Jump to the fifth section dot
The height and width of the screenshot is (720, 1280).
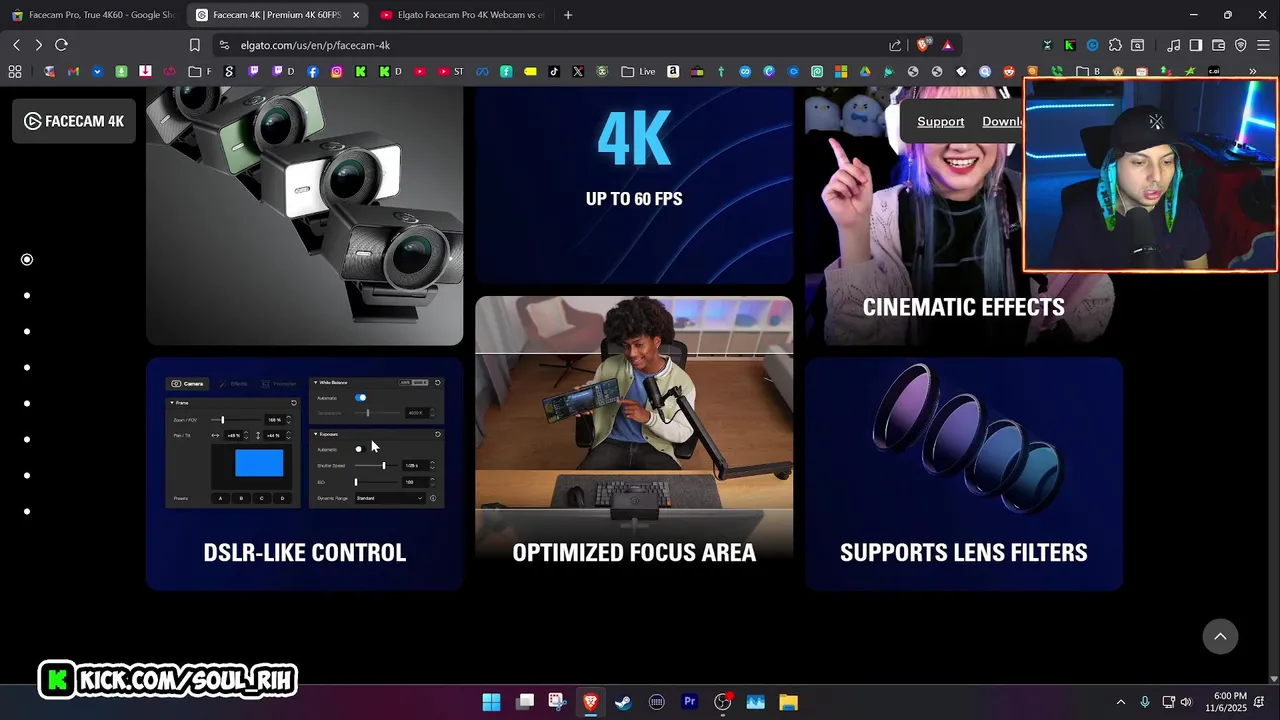tap(27, 403)
